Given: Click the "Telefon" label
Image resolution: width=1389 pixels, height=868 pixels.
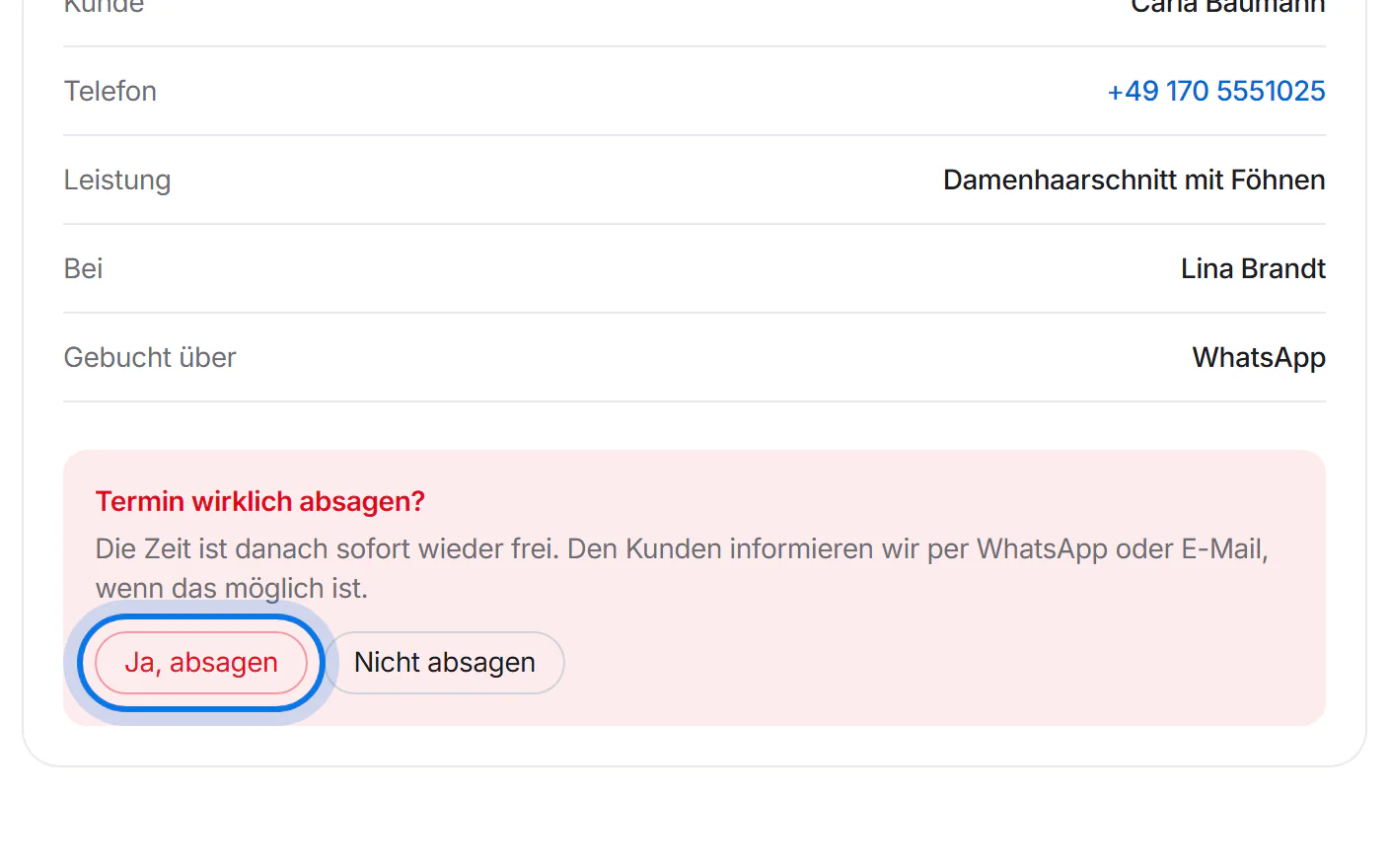Looking at the screenshot, I should pos(110,91).
